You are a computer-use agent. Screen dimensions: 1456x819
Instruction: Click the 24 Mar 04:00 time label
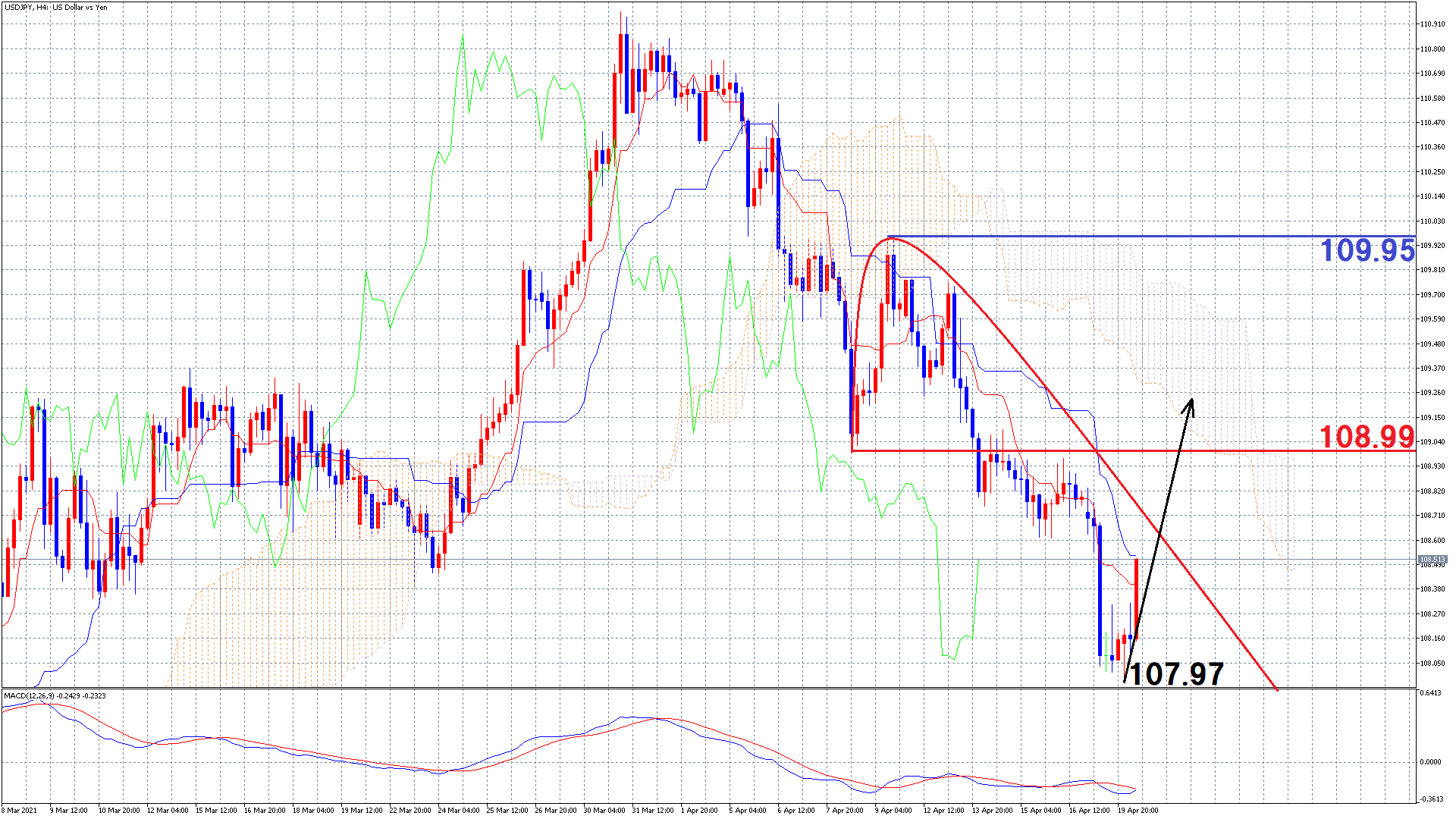coord(458,810)
